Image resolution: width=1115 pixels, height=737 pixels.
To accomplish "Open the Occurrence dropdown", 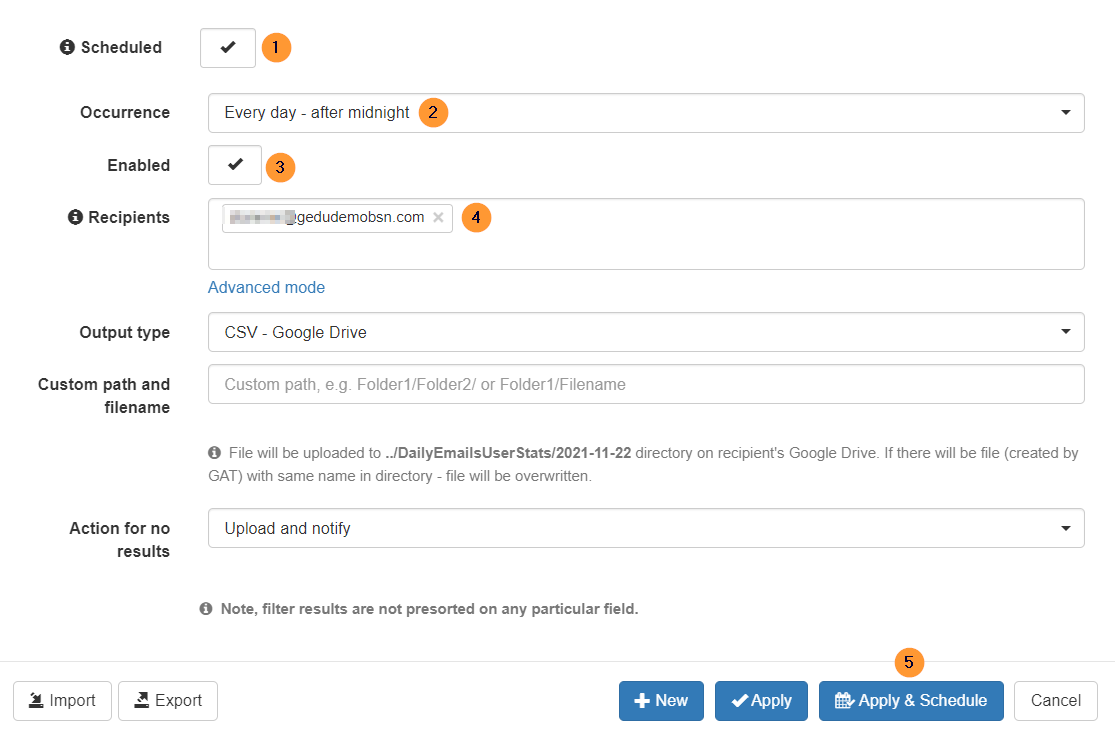I will pyautogui.click(x=1064, y=112).
